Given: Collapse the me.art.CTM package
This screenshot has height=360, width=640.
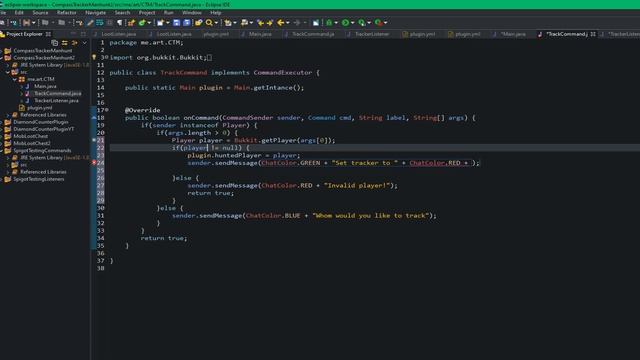Looking at the screenshot, I should 15,79.
